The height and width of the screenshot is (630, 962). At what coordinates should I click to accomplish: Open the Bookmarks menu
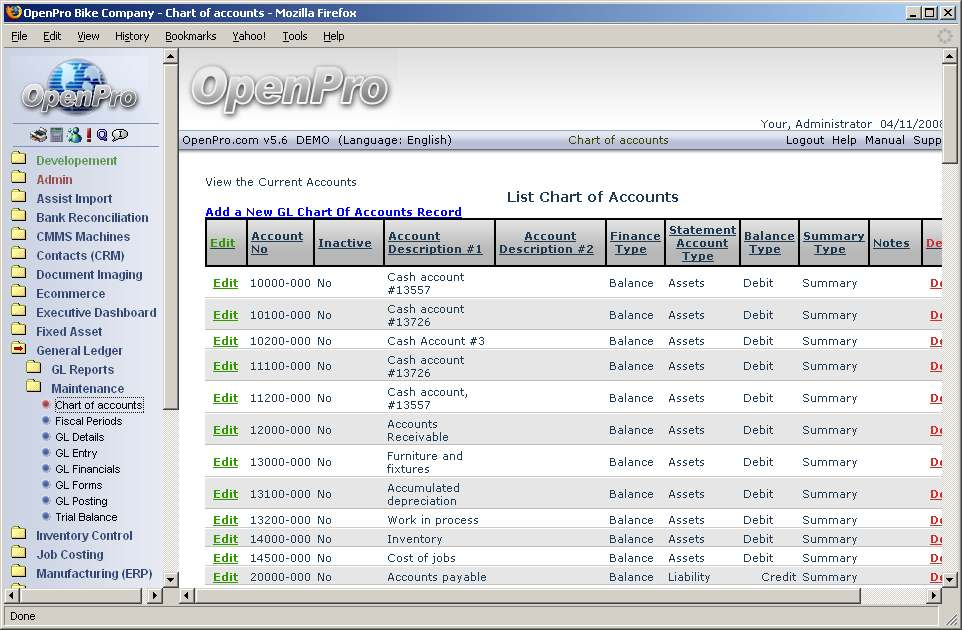190,36
